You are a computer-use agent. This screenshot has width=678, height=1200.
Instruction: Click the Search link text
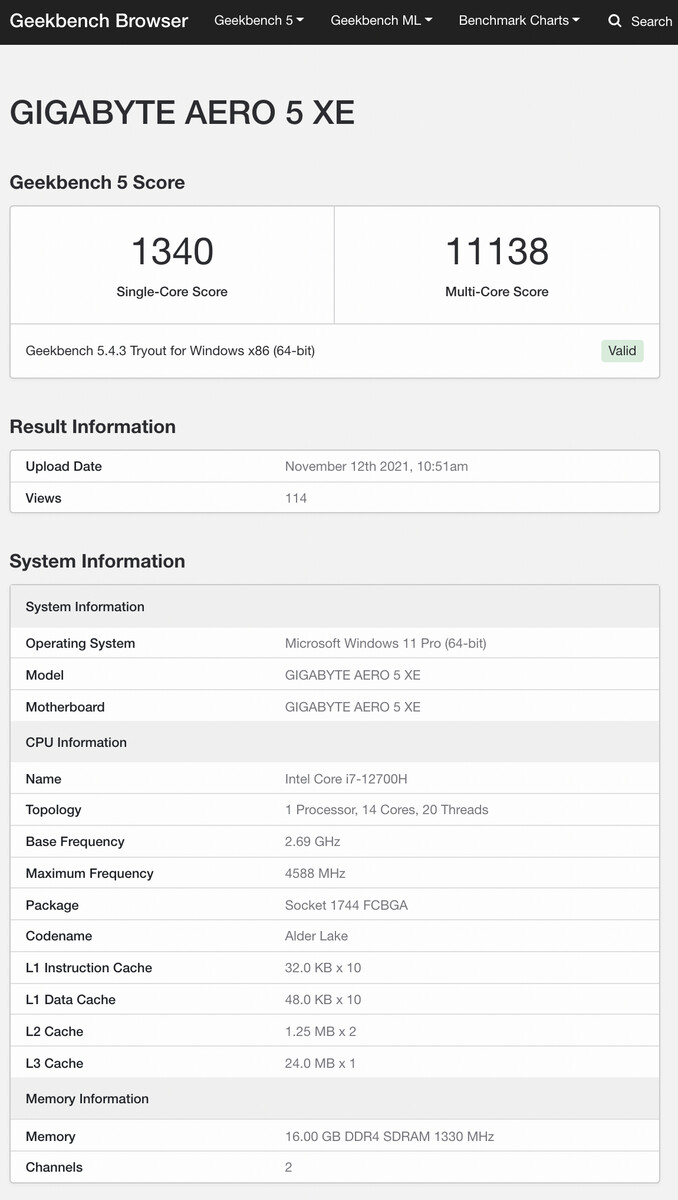click(651, 21)
